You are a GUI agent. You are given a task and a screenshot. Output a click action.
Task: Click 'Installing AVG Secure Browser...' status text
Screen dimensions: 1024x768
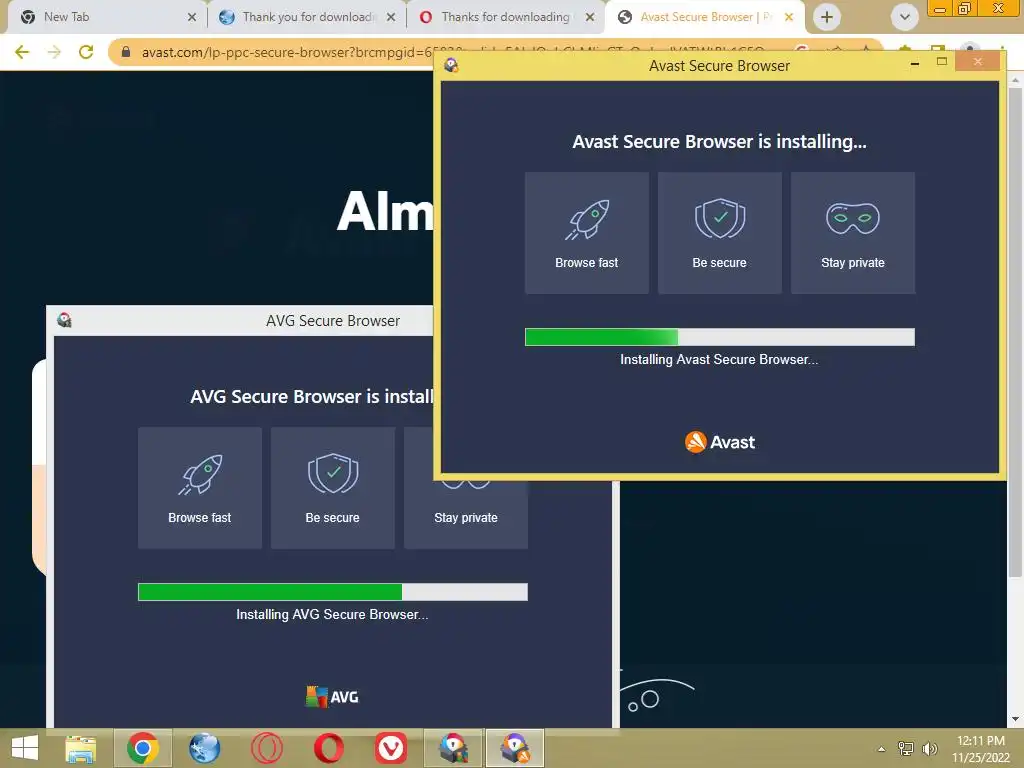[x=332, y=615]
